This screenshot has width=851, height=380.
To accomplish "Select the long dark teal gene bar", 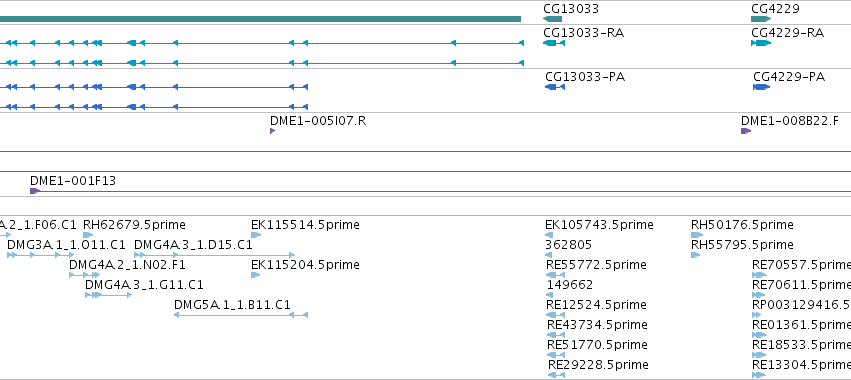I will 261,19.
